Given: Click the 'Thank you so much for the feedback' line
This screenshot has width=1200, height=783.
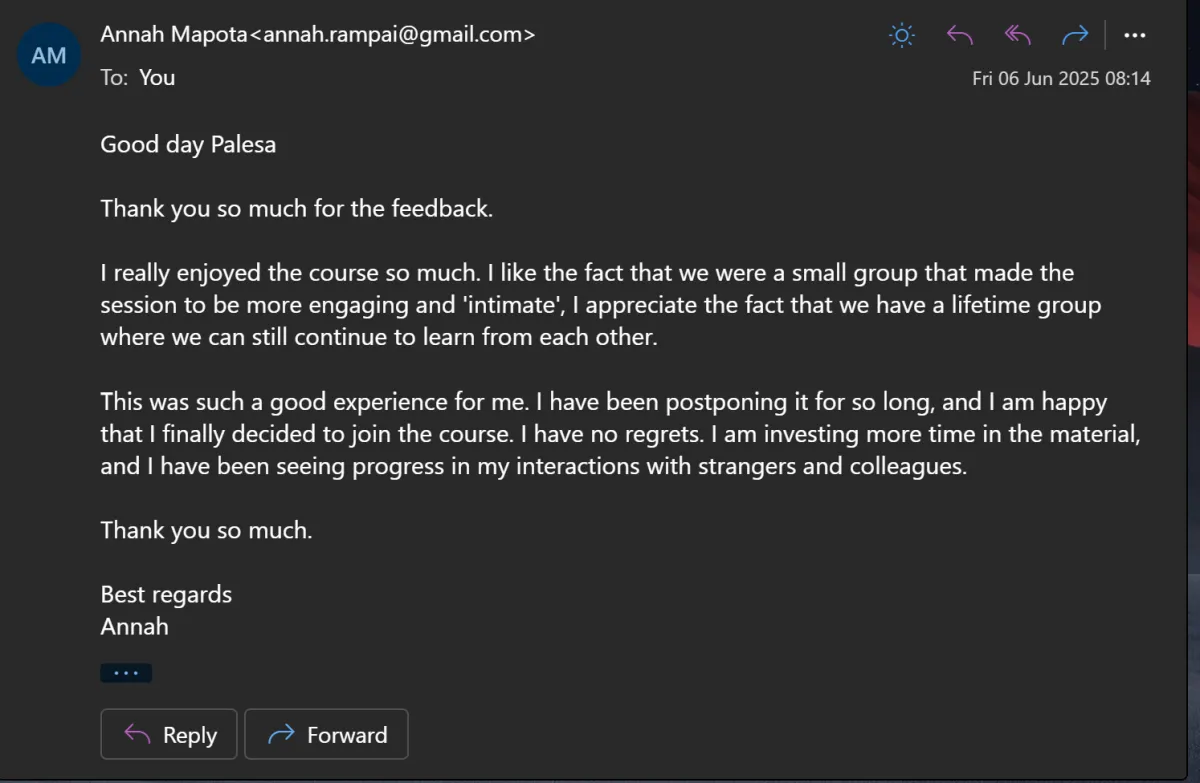Looking at the screenshot, I should click(296, 208).
